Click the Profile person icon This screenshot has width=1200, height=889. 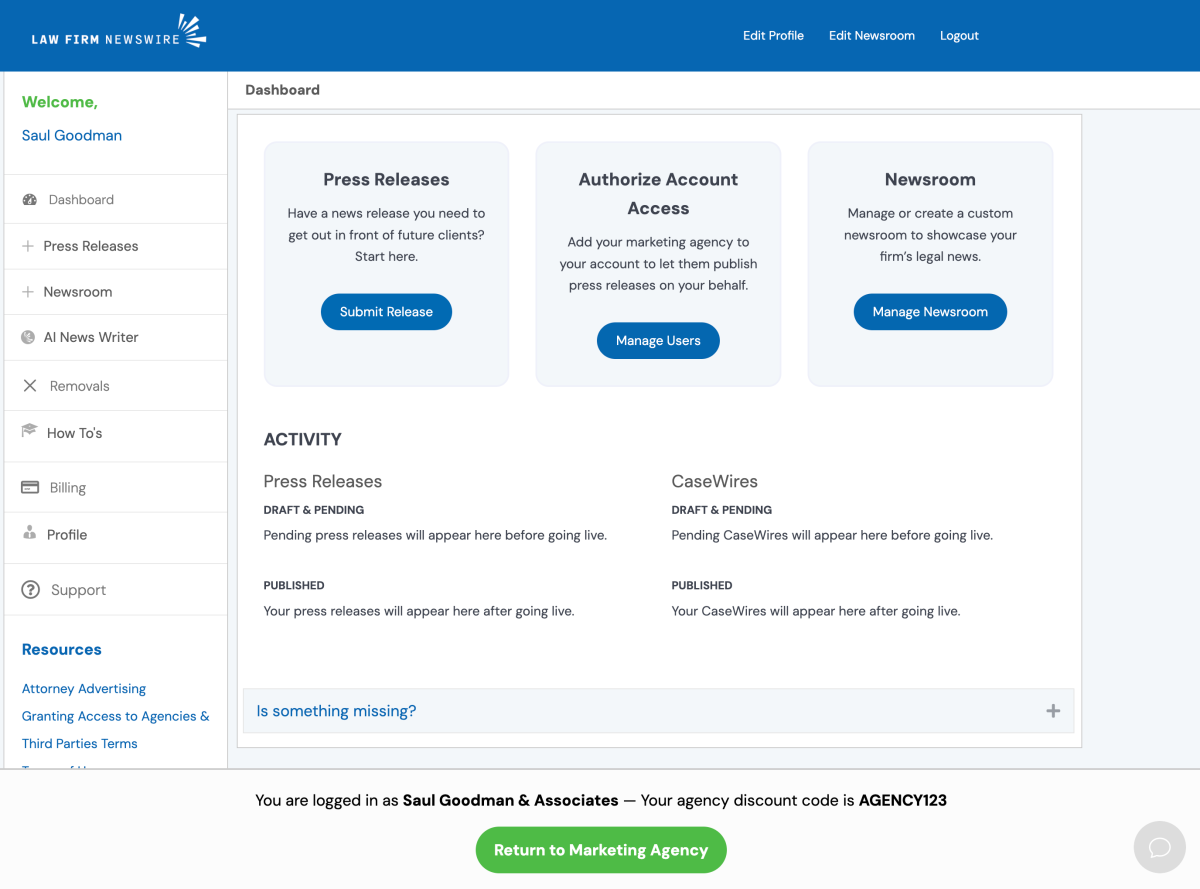pos(29,534)
